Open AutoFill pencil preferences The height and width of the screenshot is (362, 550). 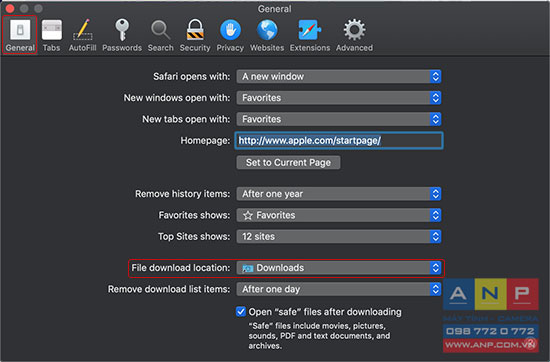click(x=82, y=35)
